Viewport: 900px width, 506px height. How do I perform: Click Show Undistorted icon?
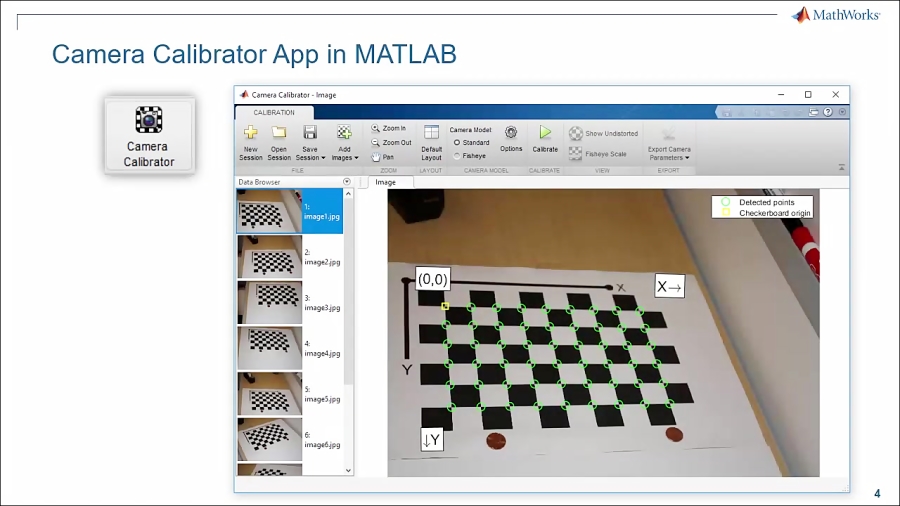coord(576,133)
